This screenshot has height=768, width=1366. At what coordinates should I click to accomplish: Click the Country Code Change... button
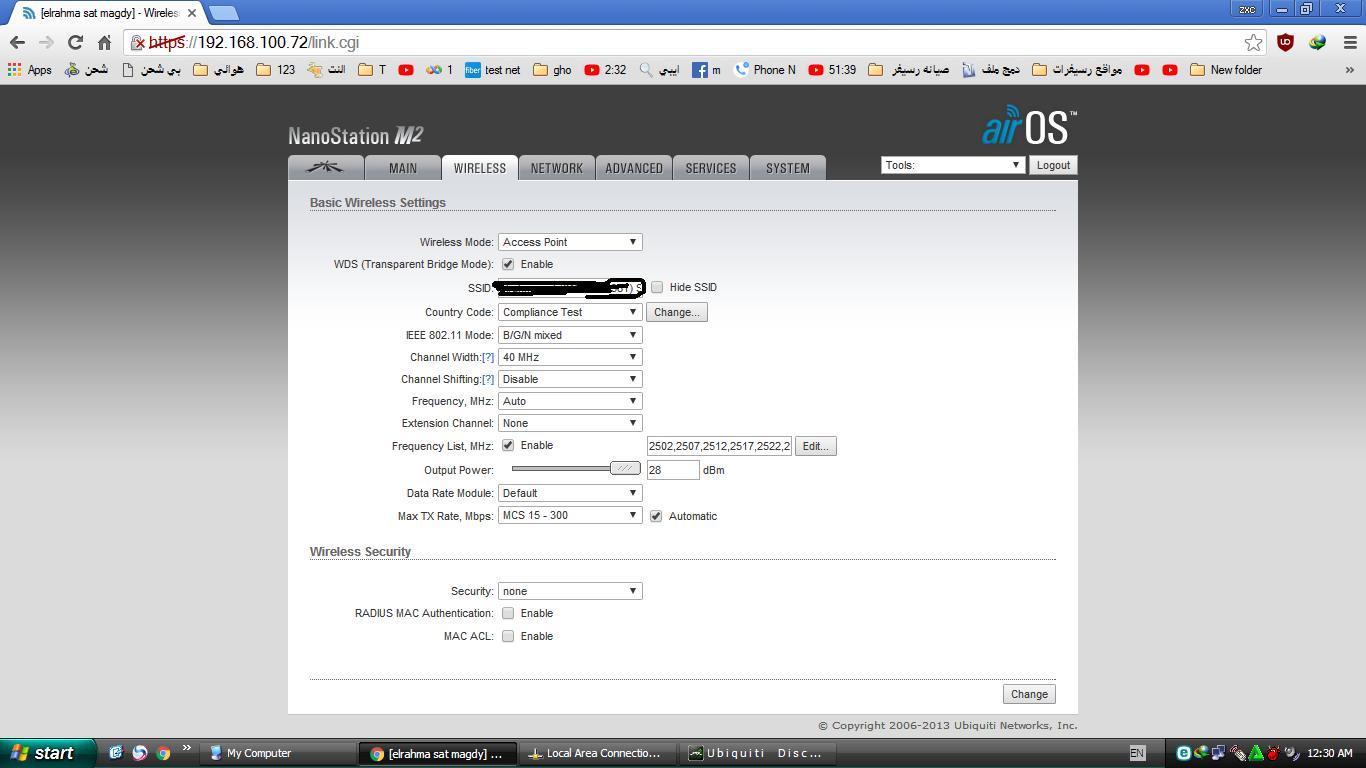[x=677, y=312]
